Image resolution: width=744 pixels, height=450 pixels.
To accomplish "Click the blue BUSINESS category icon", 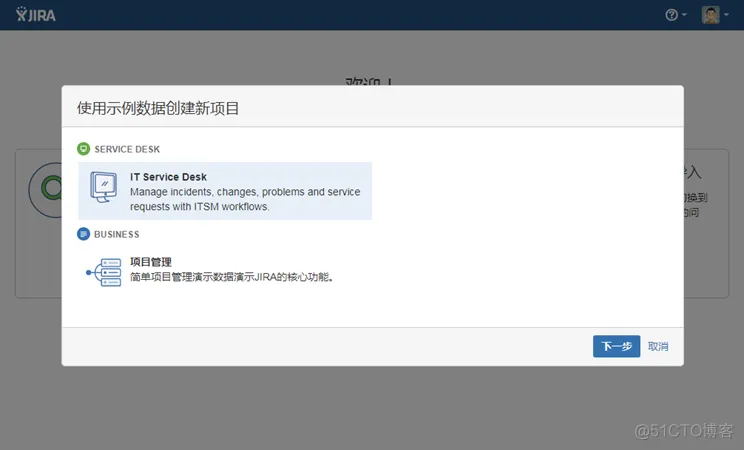I will [x=84, y=234].
